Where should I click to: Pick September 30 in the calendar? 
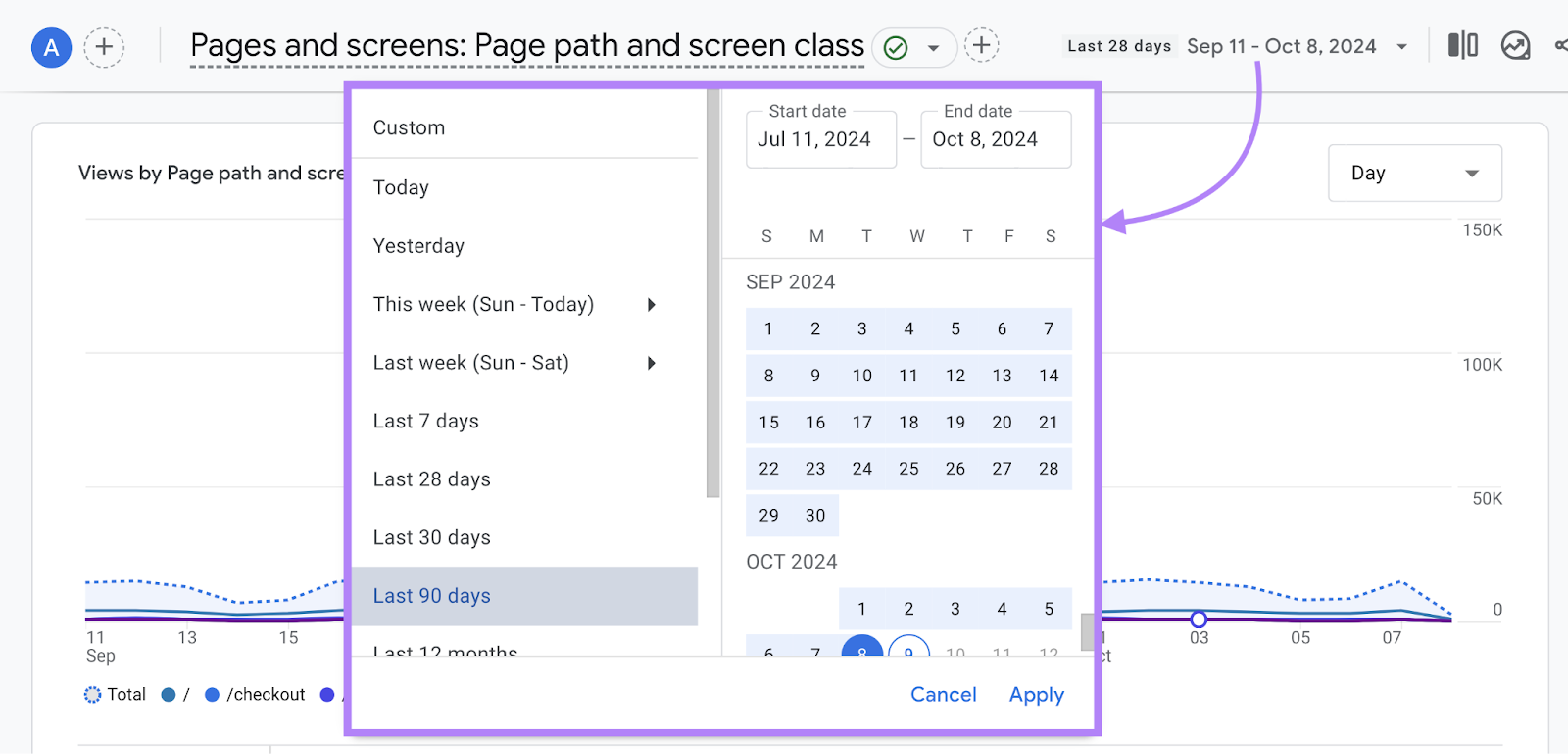tap(815, 516)
